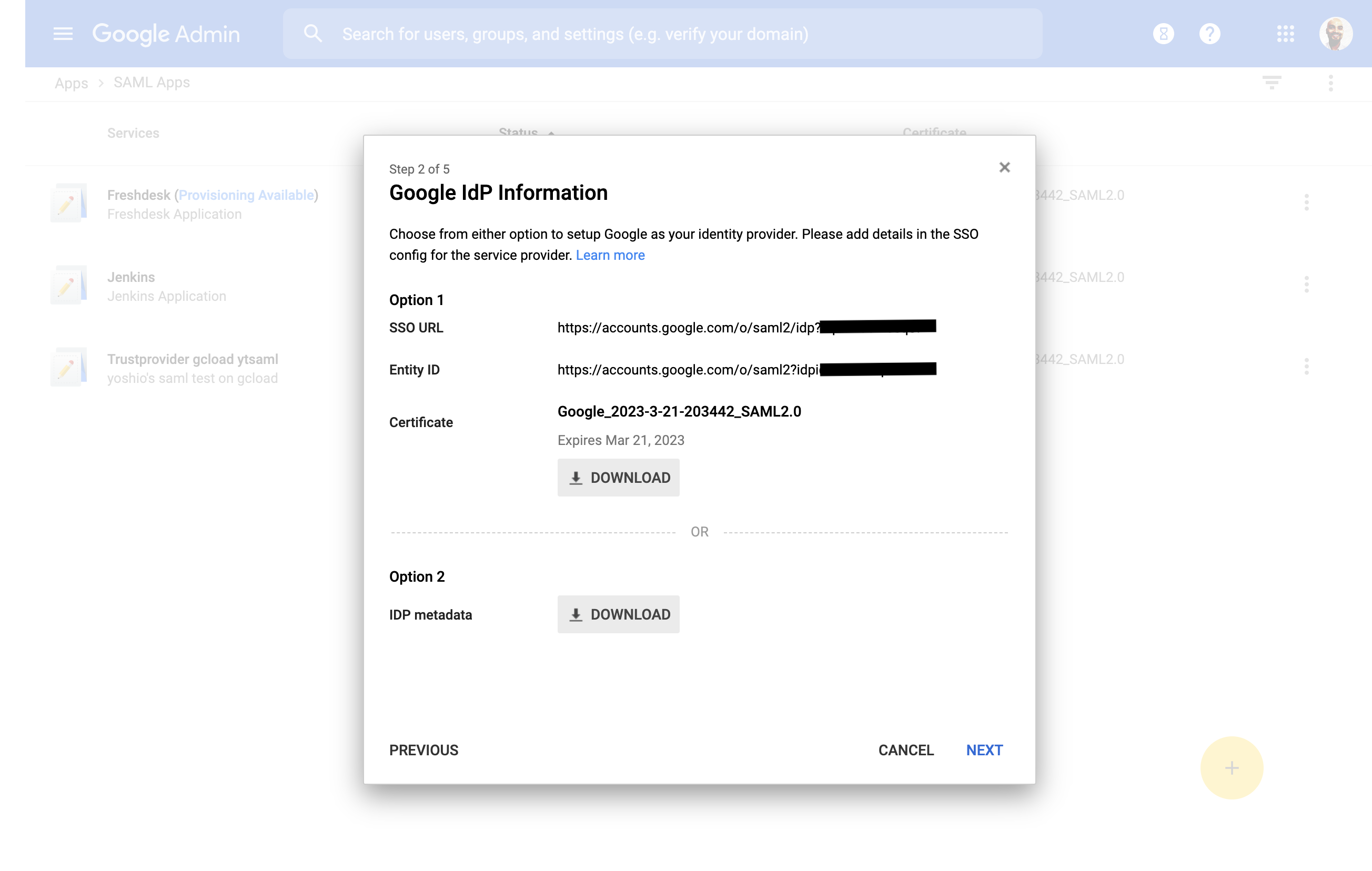The width and height of the screenshot is (1372, 871).
Task: Click the Provisioning Available link
Action: coord(246,195)
